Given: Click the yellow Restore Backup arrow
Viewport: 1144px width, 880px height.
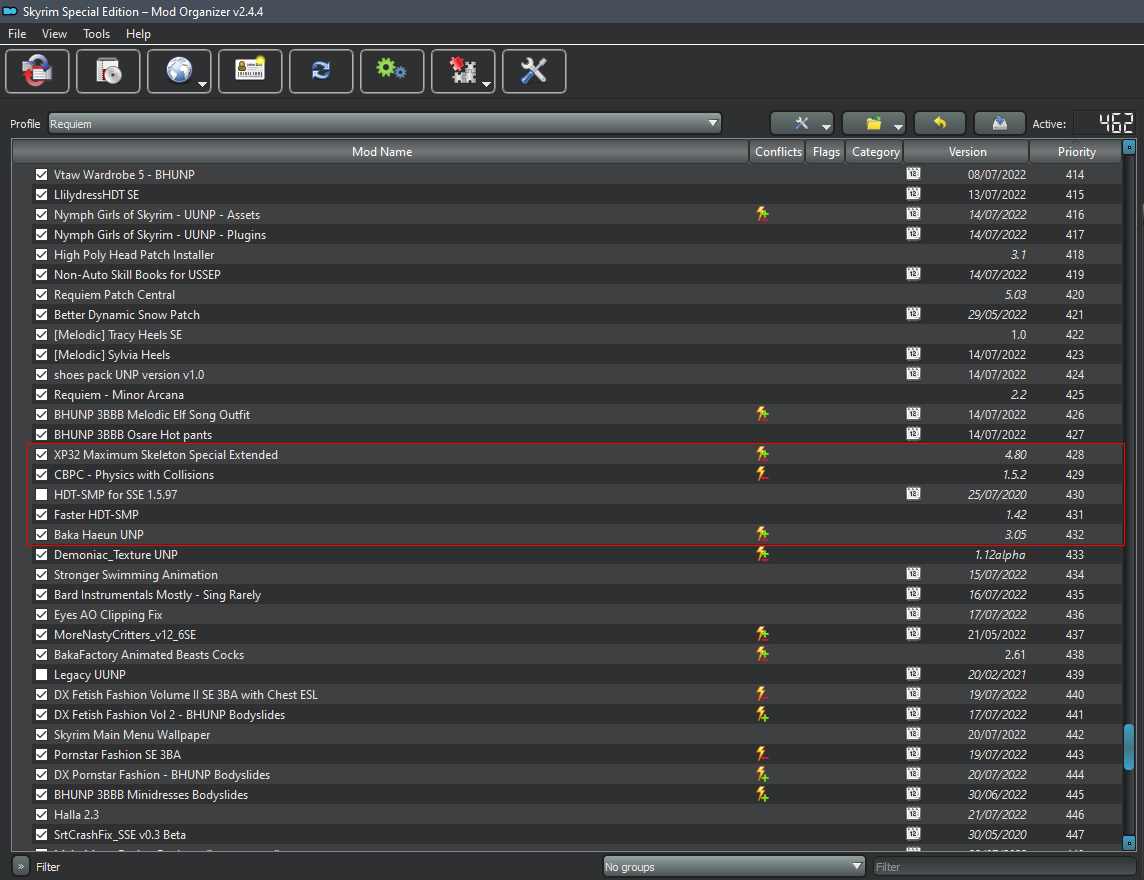Looking at the screenshot, I should point(939,123).
